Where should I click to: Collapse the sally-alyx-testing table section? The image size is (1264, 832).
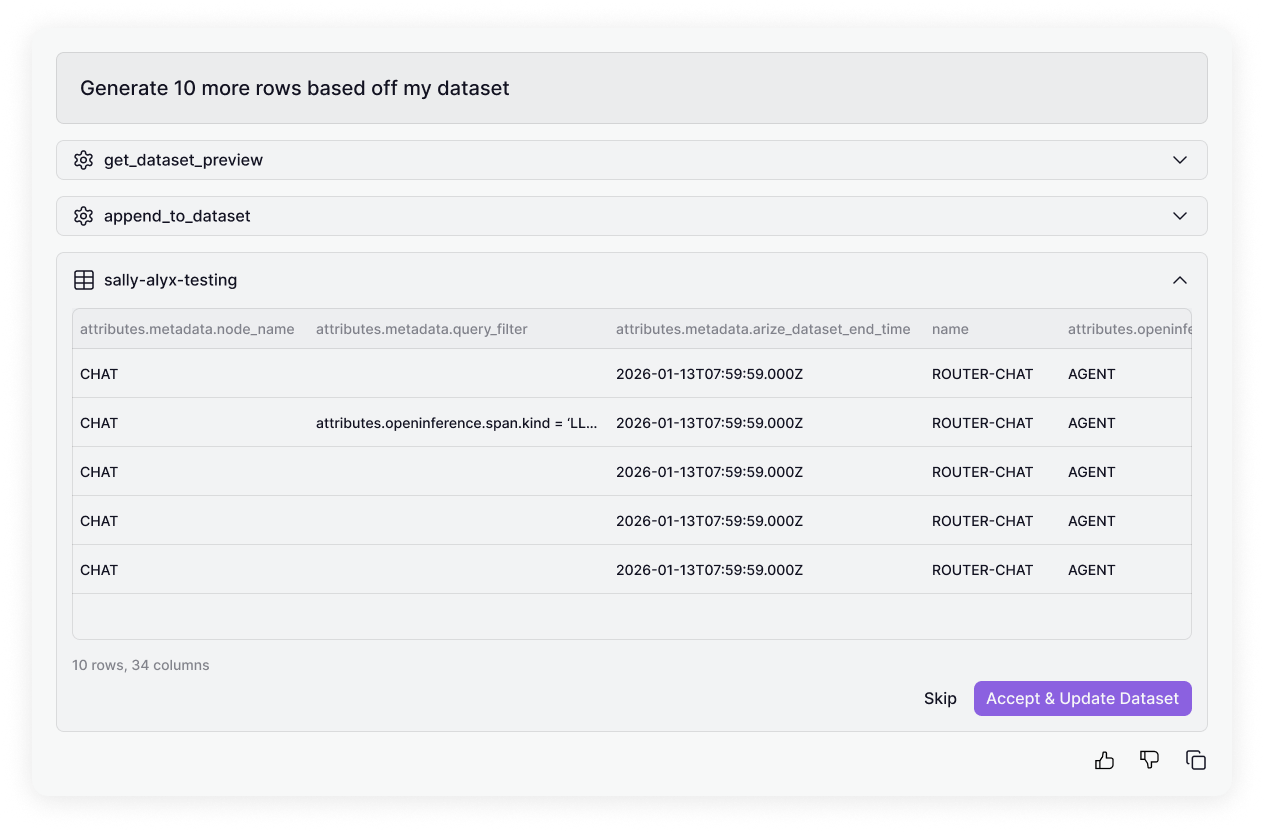tap(1180, 280)
